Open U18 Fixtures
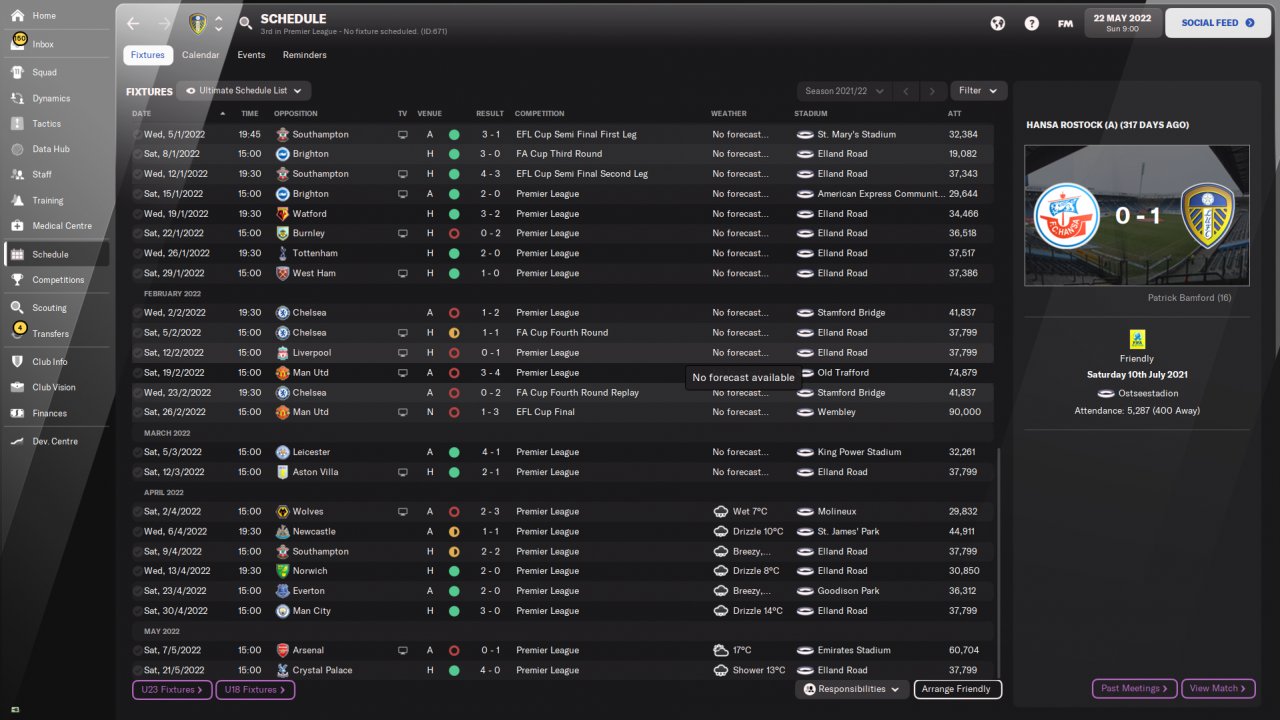Screen dimensions: 1280x720 click(x=255, y=690)
